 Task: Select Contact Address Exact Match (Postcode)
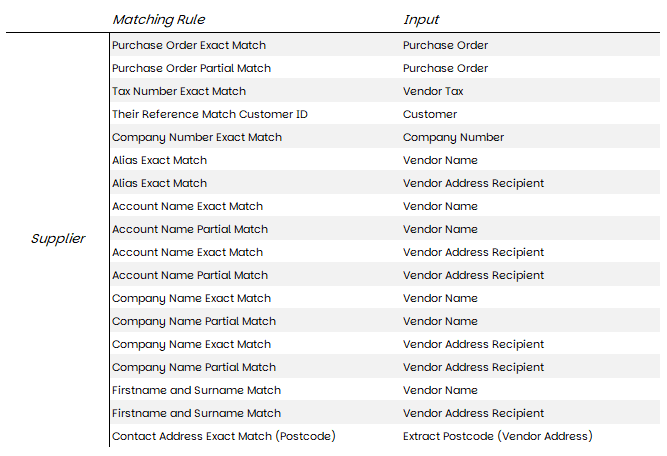click(224, 436)
